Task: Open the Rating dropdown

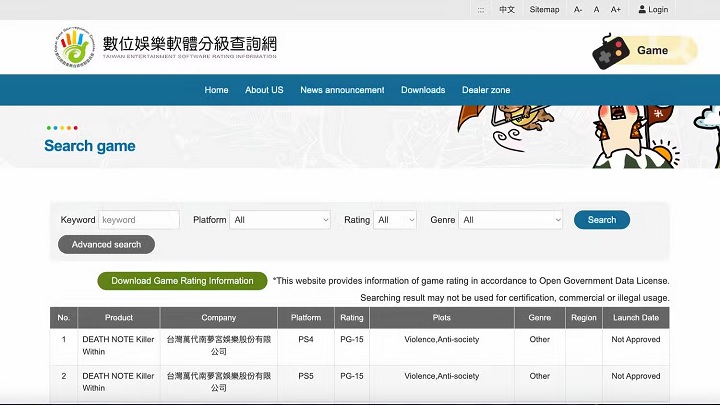Action: (x=395, y=220)
